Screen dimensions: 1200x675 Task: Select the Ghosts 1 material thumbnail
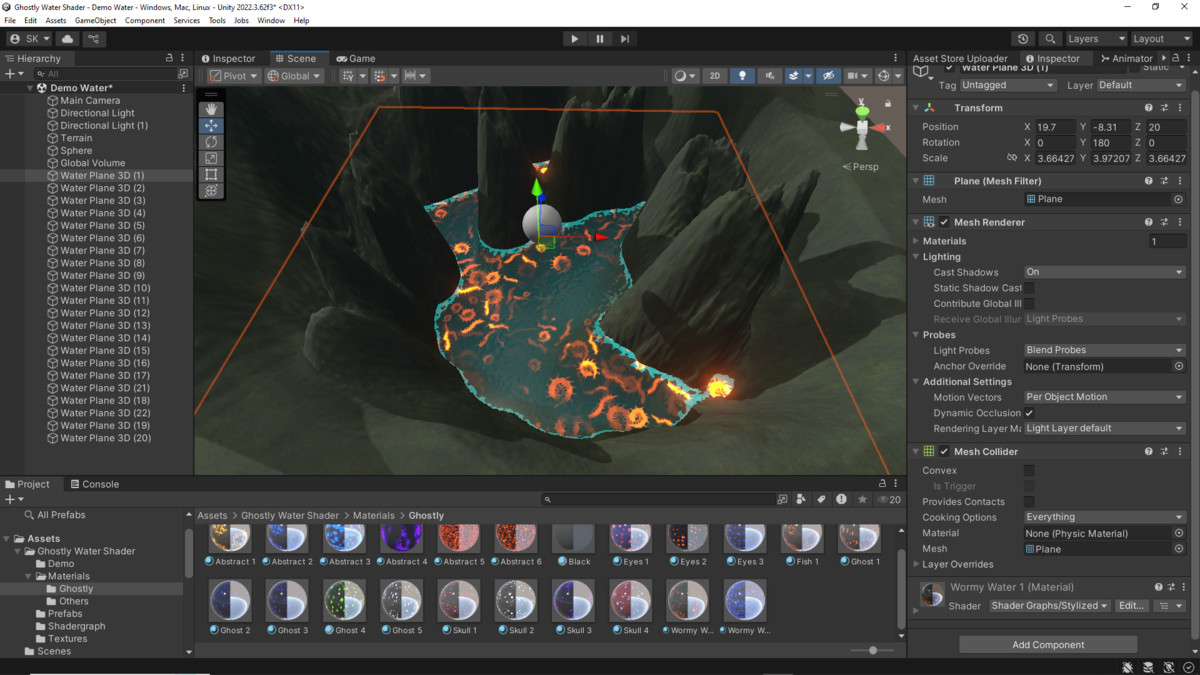(x=859, y=538)
